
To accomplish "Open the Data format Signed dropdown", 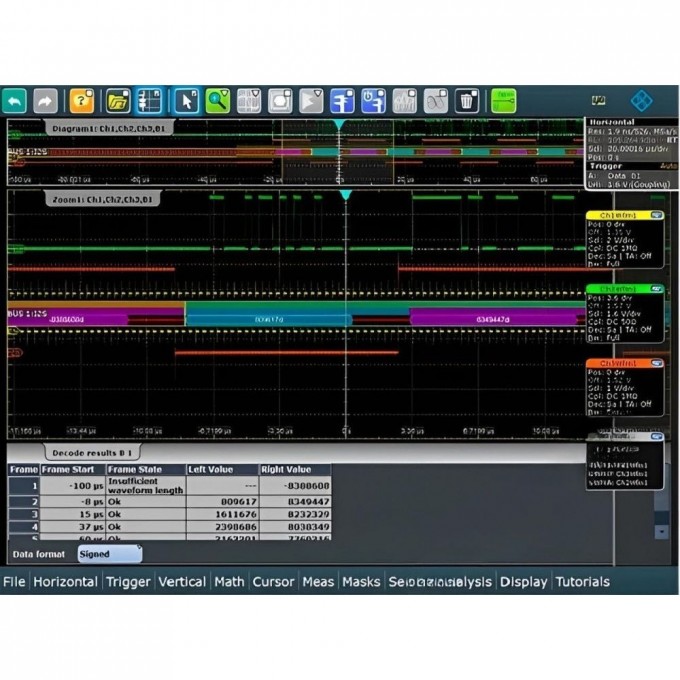I will [110, 553].
